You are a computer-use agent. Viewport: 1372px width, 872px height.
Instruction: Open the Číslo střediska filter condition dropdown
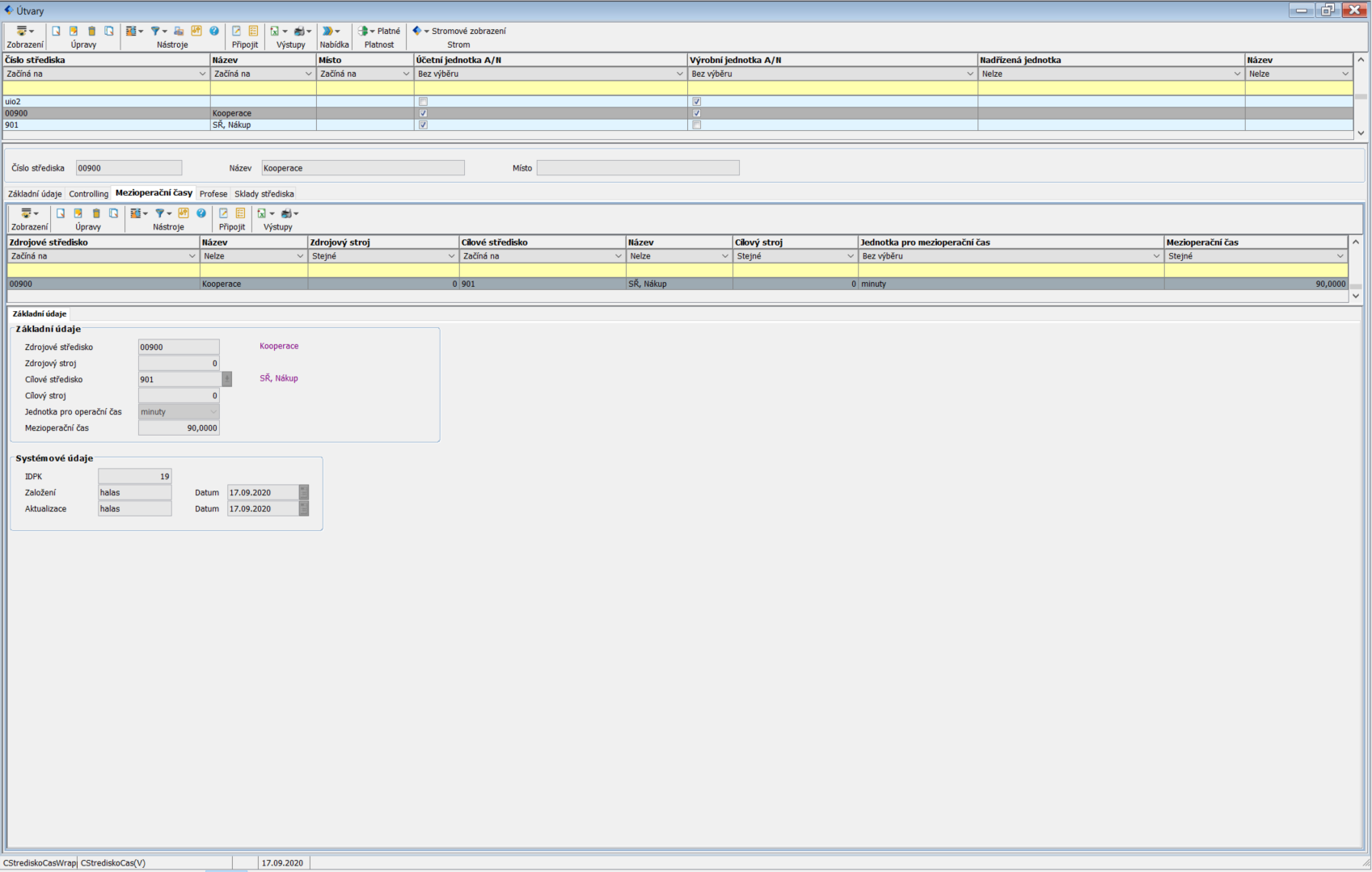point(202,74)
